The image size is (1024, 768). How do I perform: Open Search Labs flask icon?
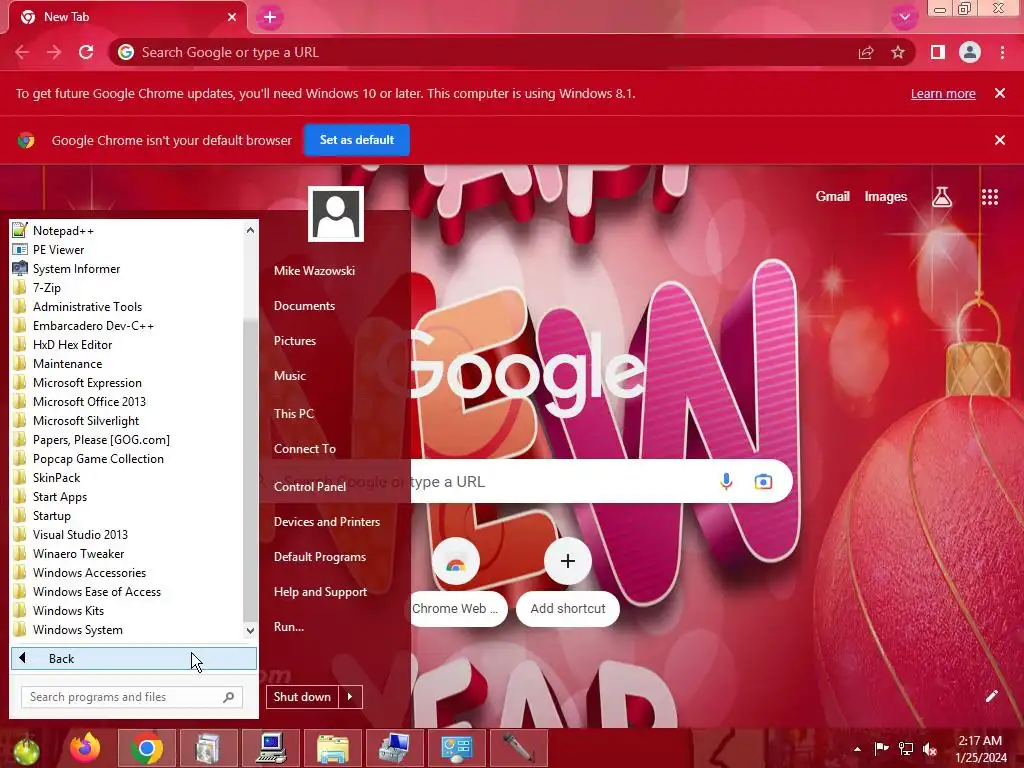942,197
